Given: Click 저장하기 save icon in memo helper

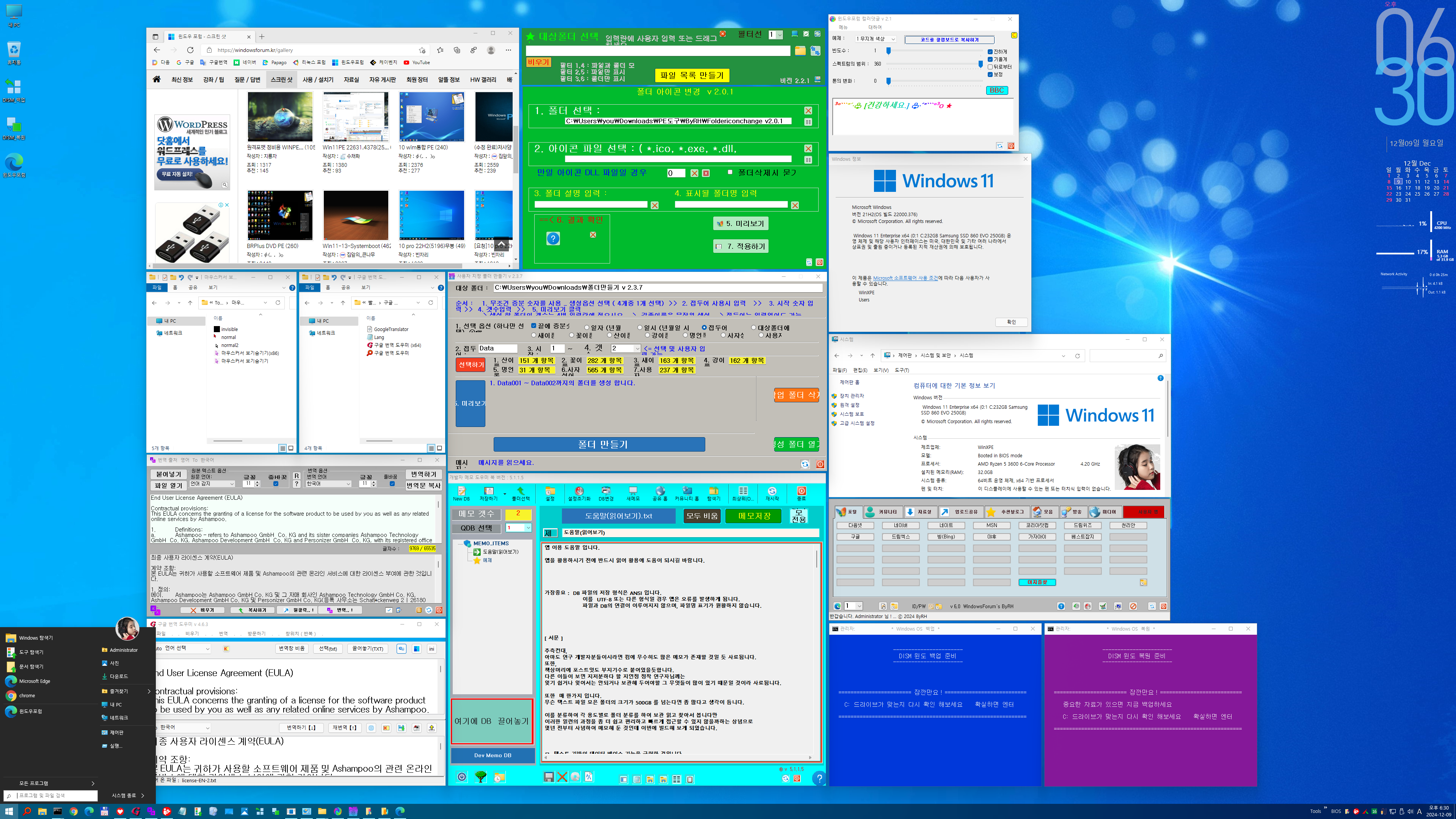Looking at the screenshot, I should (489, 493).
